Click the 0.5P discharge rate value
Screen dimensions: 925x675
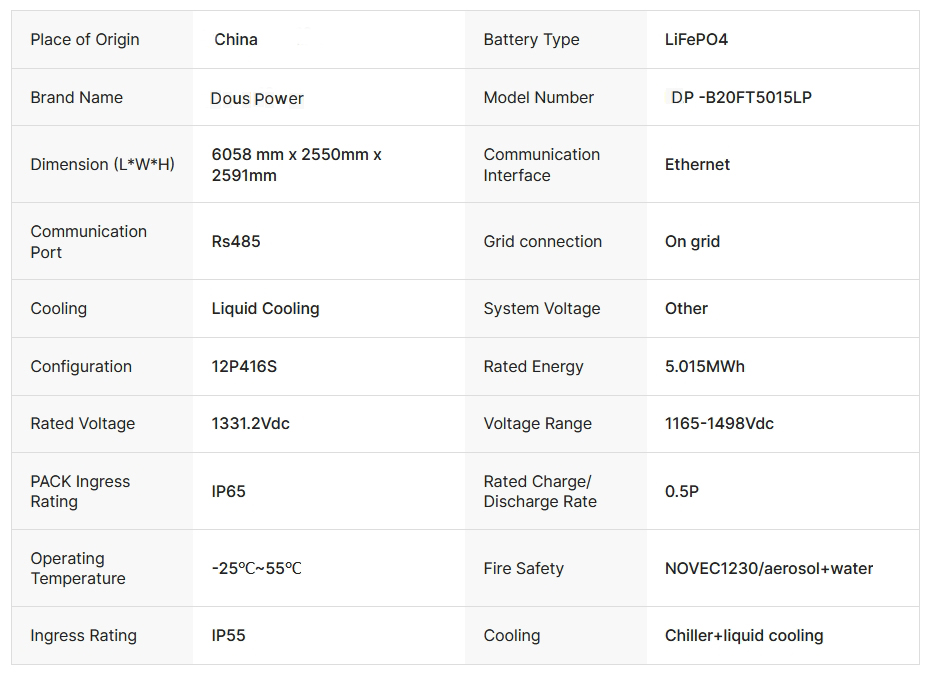pyautogui.click(x=682, y=491)
